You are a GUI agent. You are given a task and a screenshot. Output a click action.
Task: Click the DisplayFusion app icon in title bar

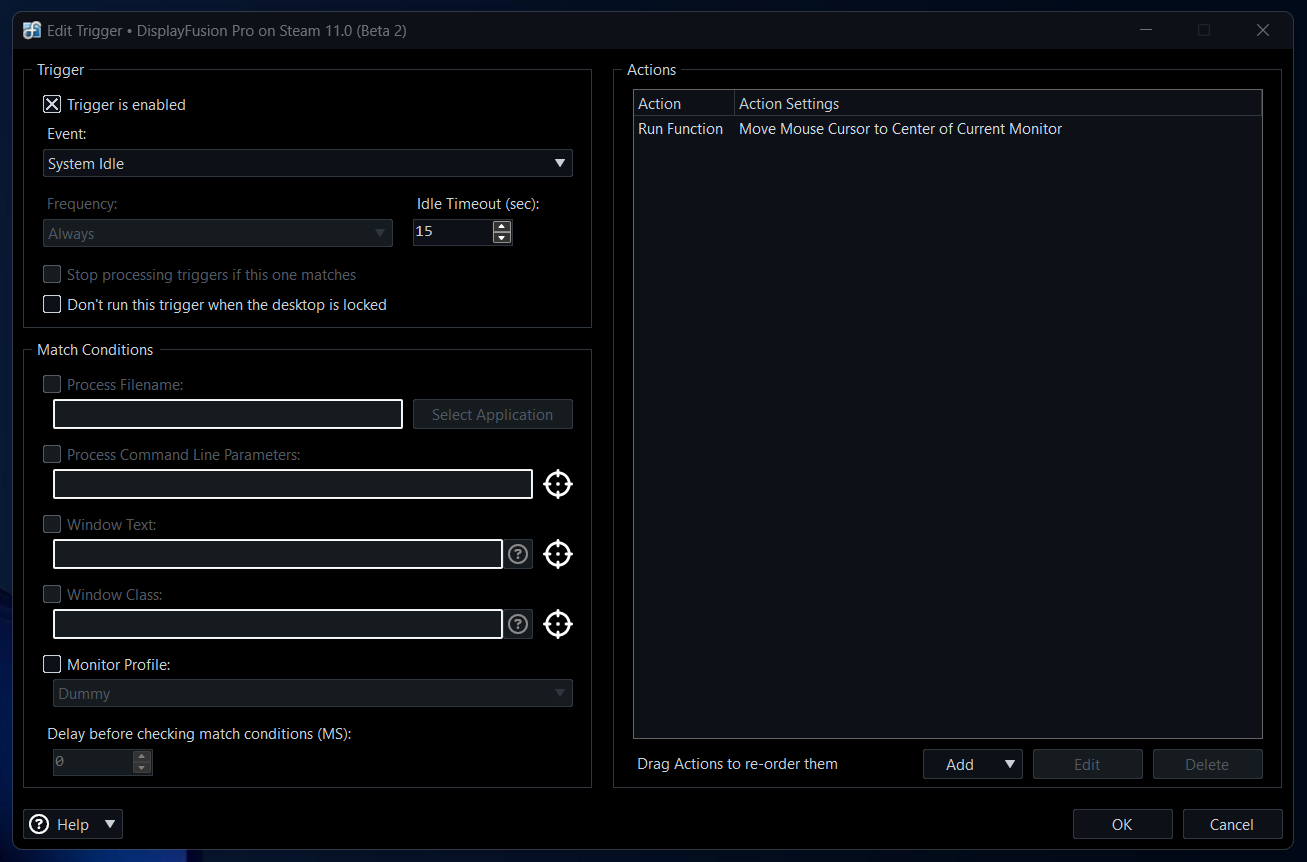click(32, 30)
